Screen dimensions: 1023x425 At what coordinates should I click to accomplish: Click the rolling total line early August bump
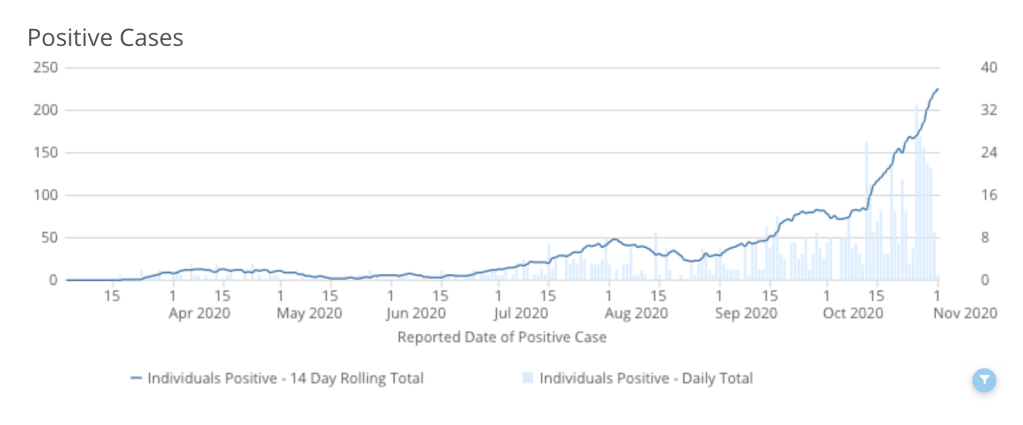[x=615, y=240]
